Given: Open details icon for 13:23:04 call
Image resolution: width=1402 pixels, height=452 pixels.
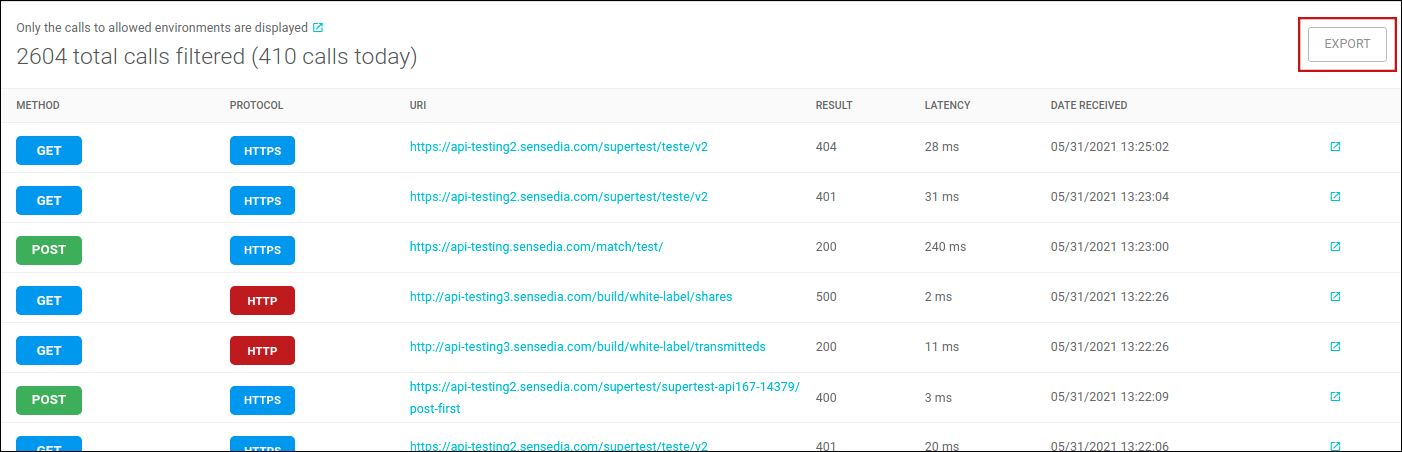Looking at the screenshot, I should pos(1335,197).
